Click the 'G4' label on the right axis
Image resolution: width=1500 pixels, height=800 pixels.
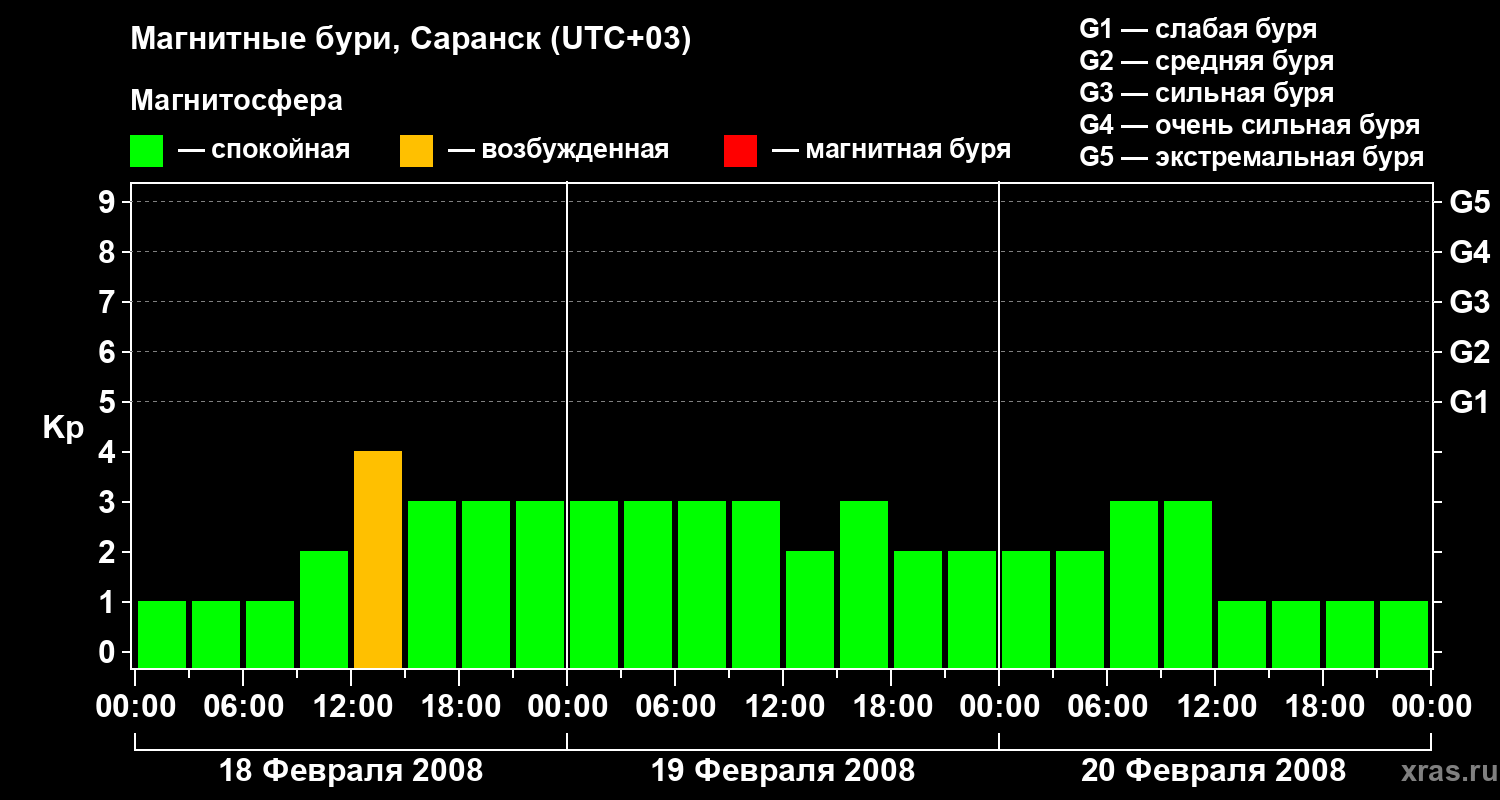pyautogui.click(x=1470, y=253)
